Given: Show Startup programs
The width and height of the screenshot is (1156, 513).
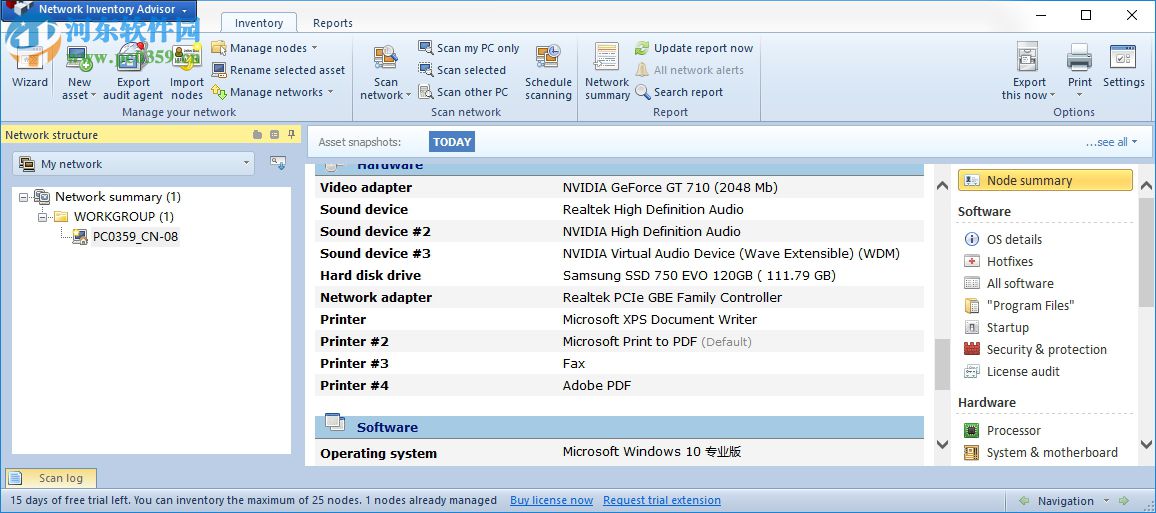Looking at the screenshot, I should (997, 328).
